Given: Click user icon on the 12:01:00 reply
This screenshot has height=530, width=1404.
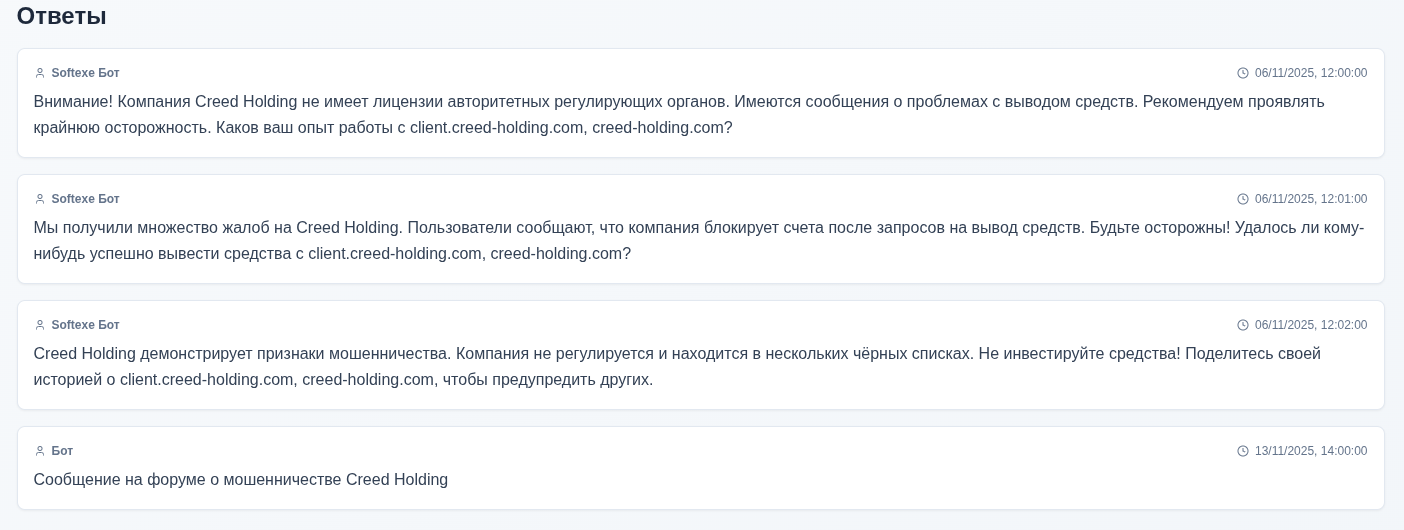Looking at the screenshot, I should click(40, 199).
